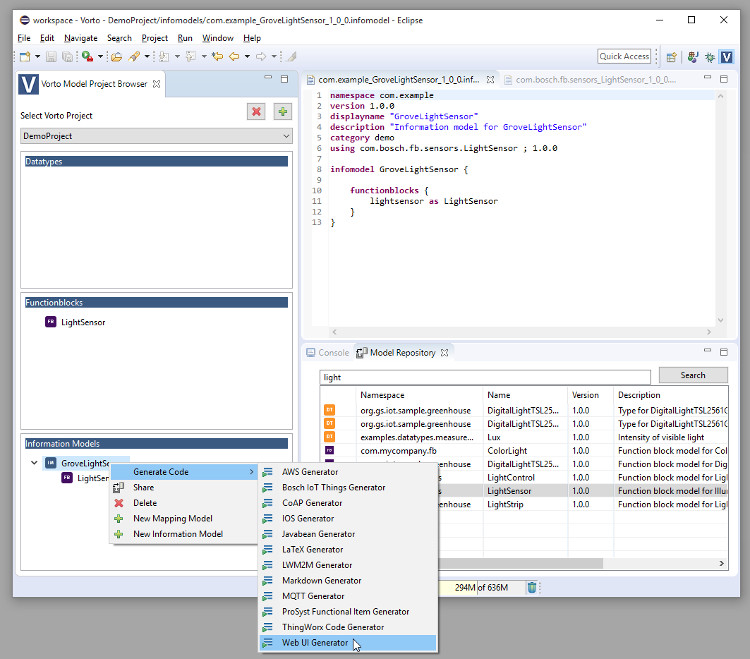The height and width of the screenshot is (659, 750).
Task: Click the Back navigation arrow icon
Action: 234,57
